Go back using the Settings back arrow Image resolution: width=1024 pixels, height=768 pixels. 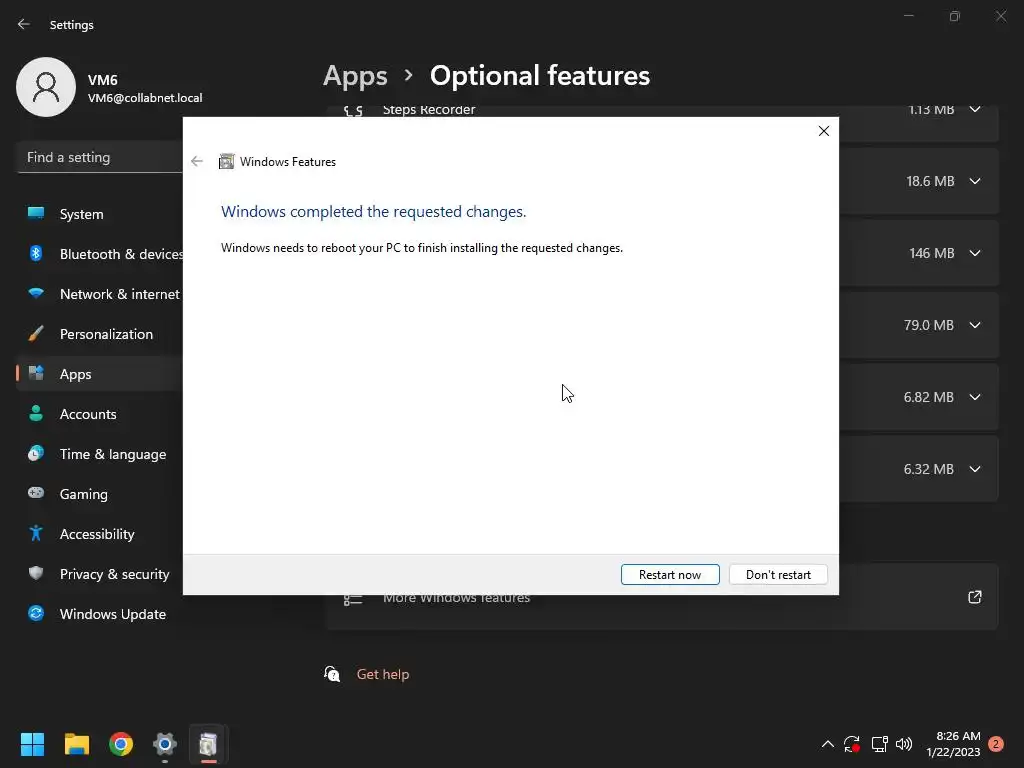pyautogui.click(x=24, y=24)
